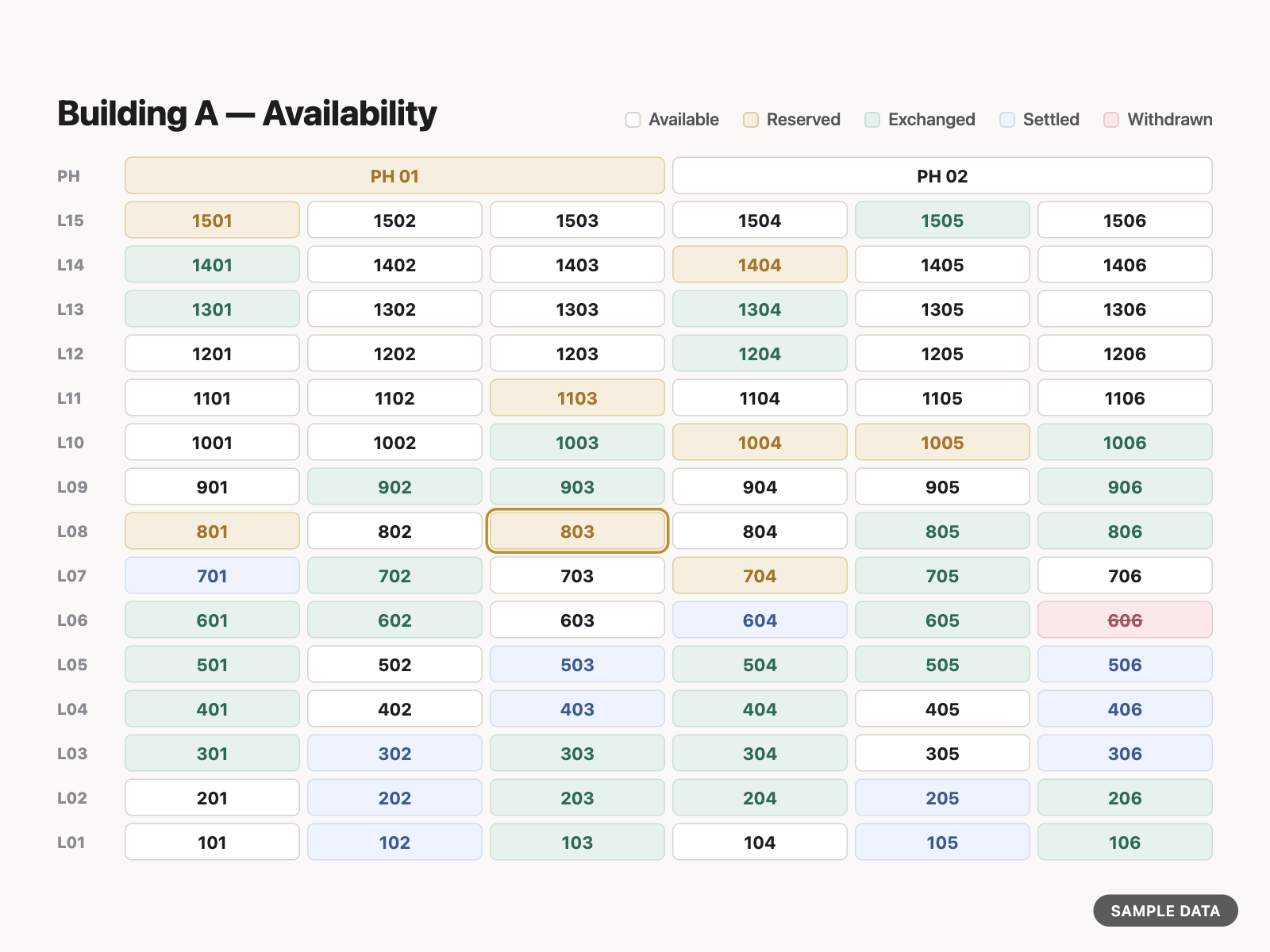Open reserved unit 1501
Image resolution: width=1270 pixels, height=952 pixels.
(x=212, y=220)
